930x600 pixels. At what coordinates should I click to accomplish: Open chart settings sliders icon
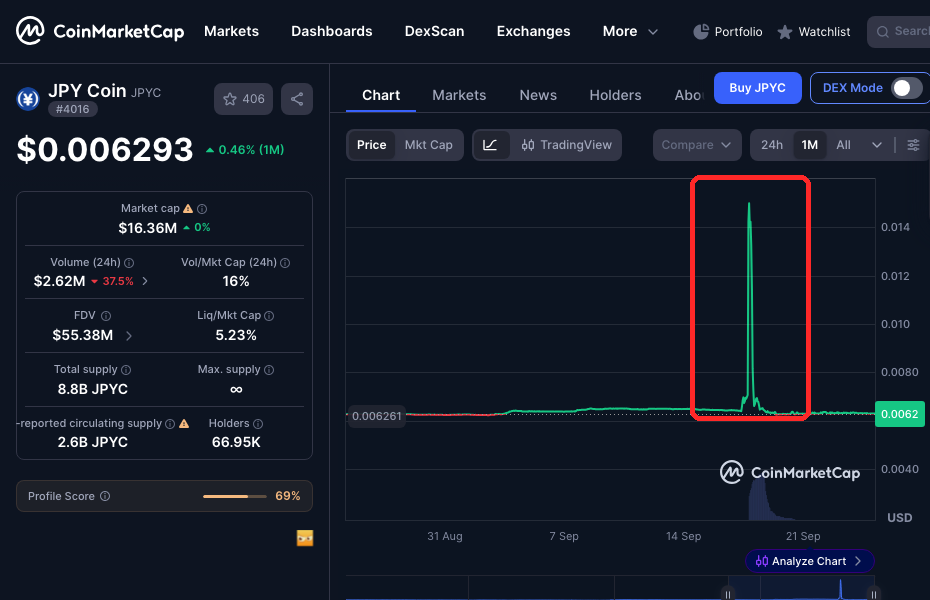pyautogui.click(x=913, y=145)
